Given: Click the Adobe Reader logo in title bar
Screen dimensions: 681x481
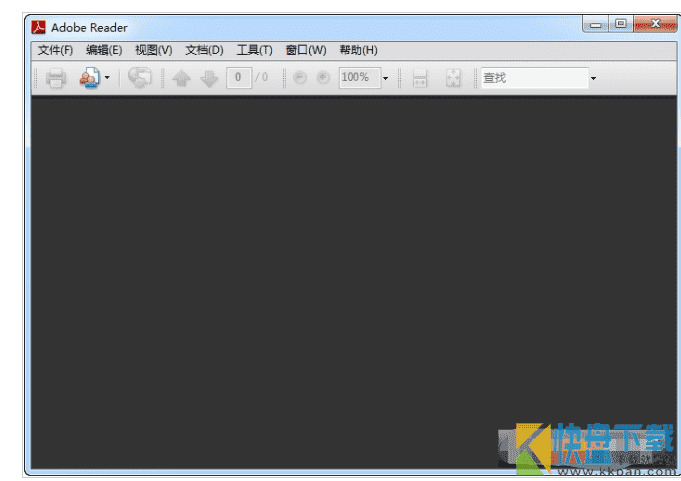Looking at the screenshot, I should (x=39, y=27).
